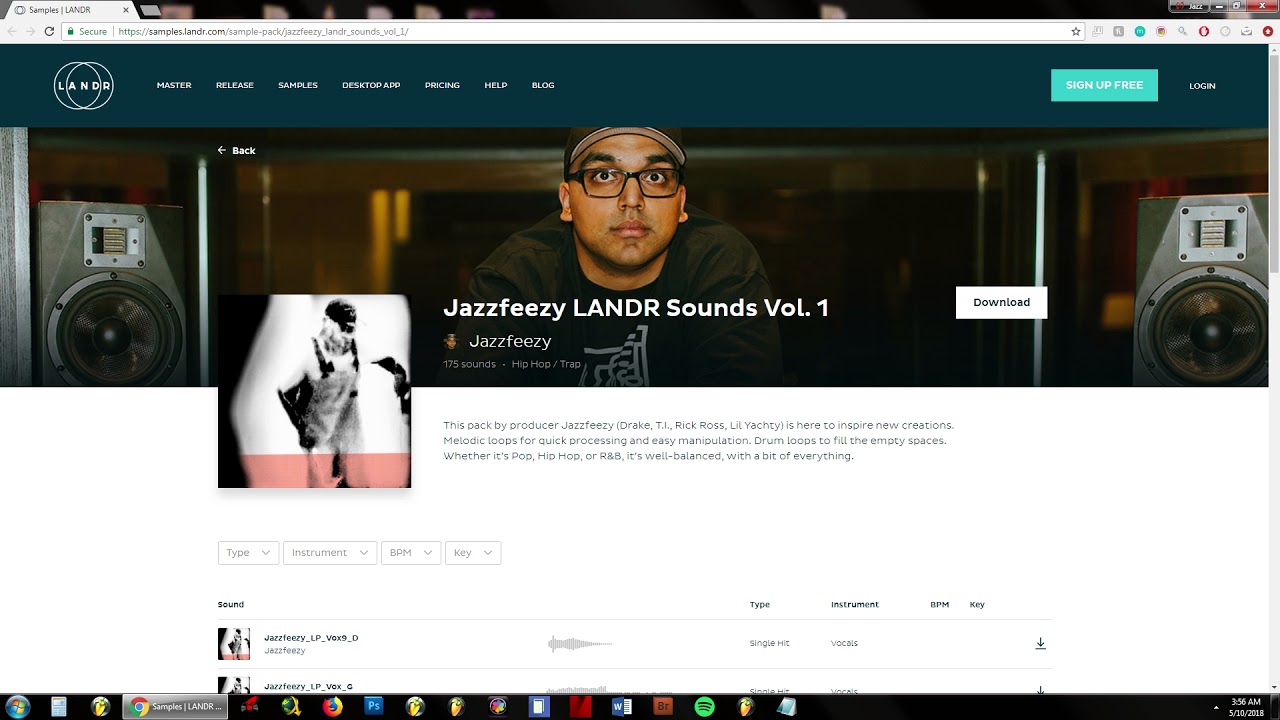The width and height of the screenshot is (1280, 720).
Task: Click the colorful circle taskbar icon
Action: [x=497, y=706]
